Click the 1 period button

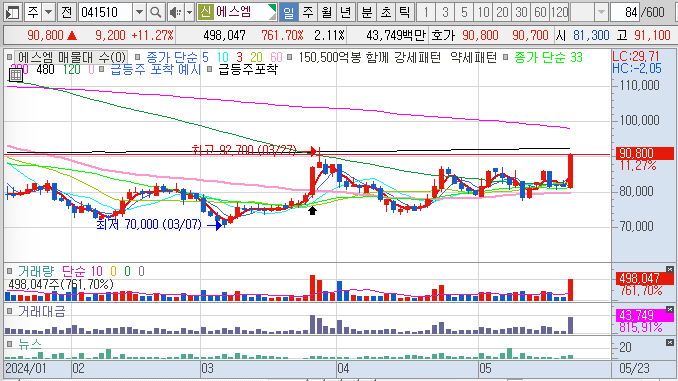pyautogui.click(x=426, y=12)
